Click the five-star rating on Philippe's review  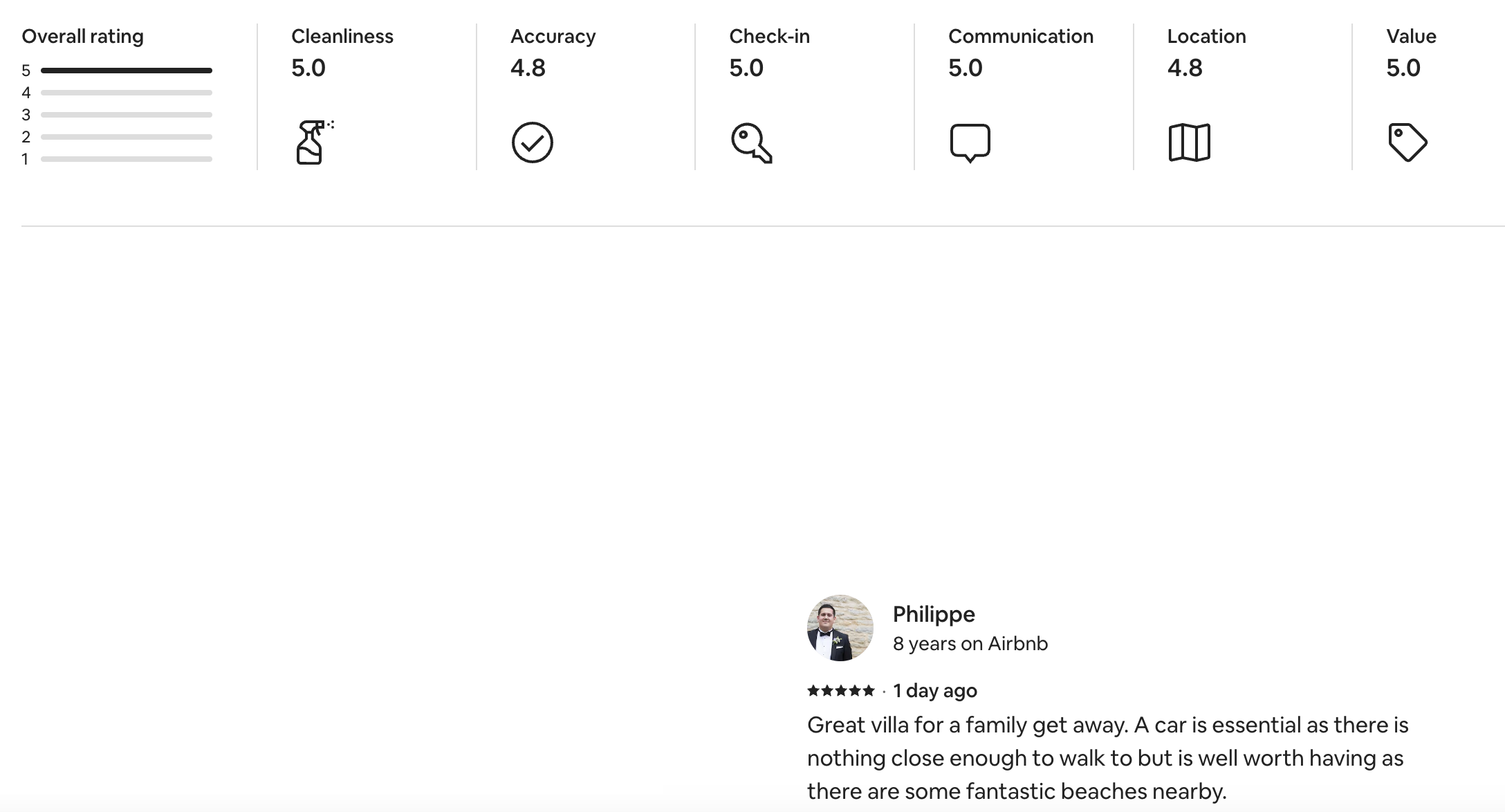pos(840,690)
